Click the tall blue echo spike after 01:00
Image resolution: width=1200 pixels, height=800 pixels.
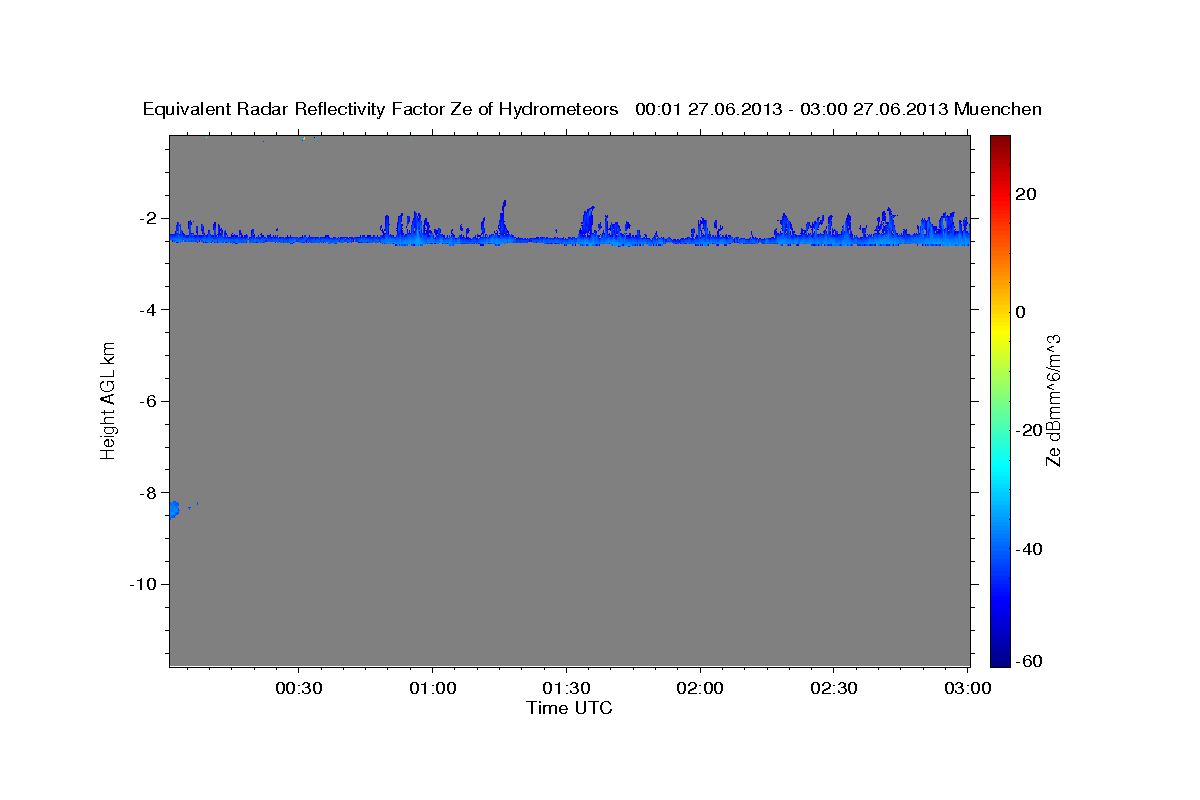503,219
